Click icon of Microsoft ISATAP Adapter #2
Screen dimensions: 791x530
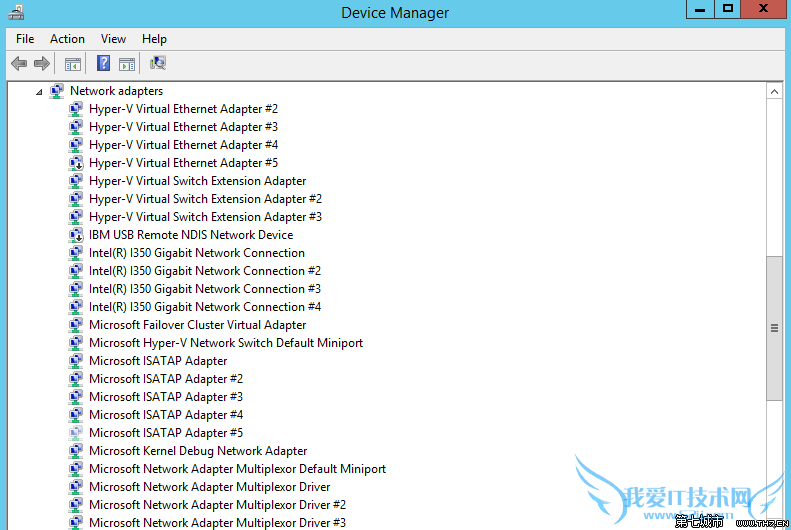76,379
